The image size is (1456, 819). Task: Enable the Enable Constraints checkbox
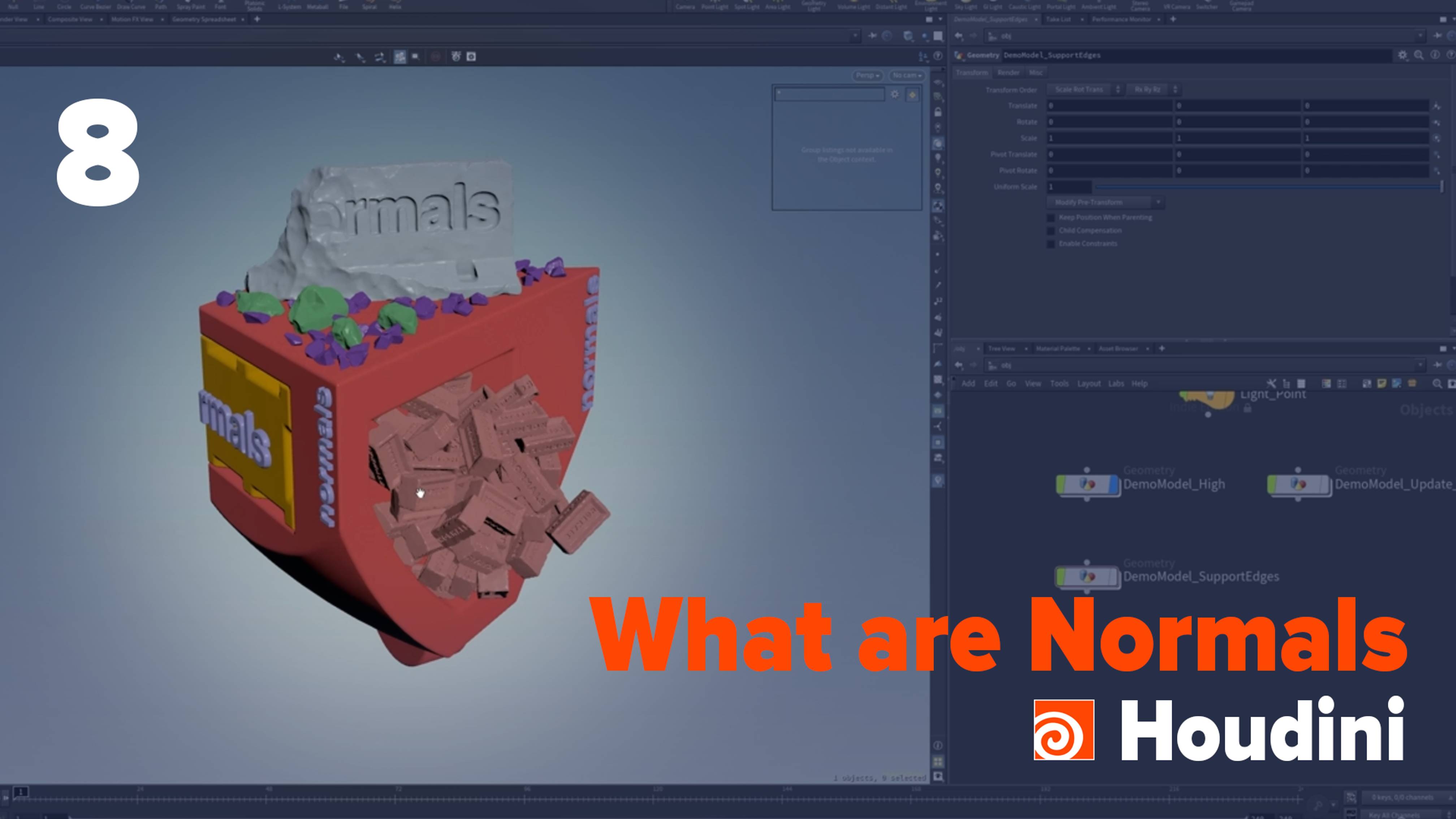1051,243
